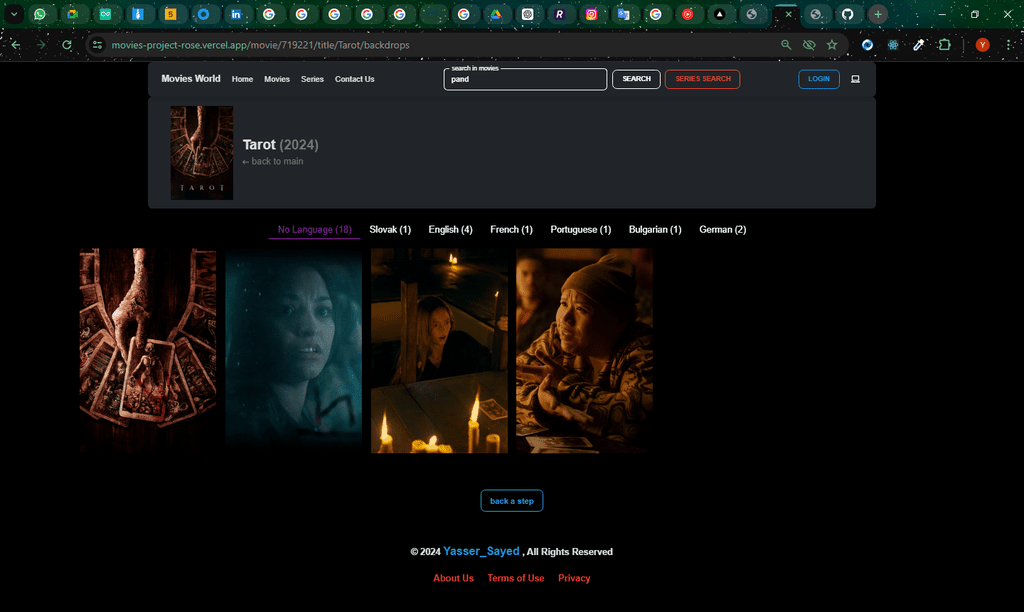The height and width of the screenshot is (612, 1024).
Task: Open the Tarot poster thumbnail
Action: [202, 153]
